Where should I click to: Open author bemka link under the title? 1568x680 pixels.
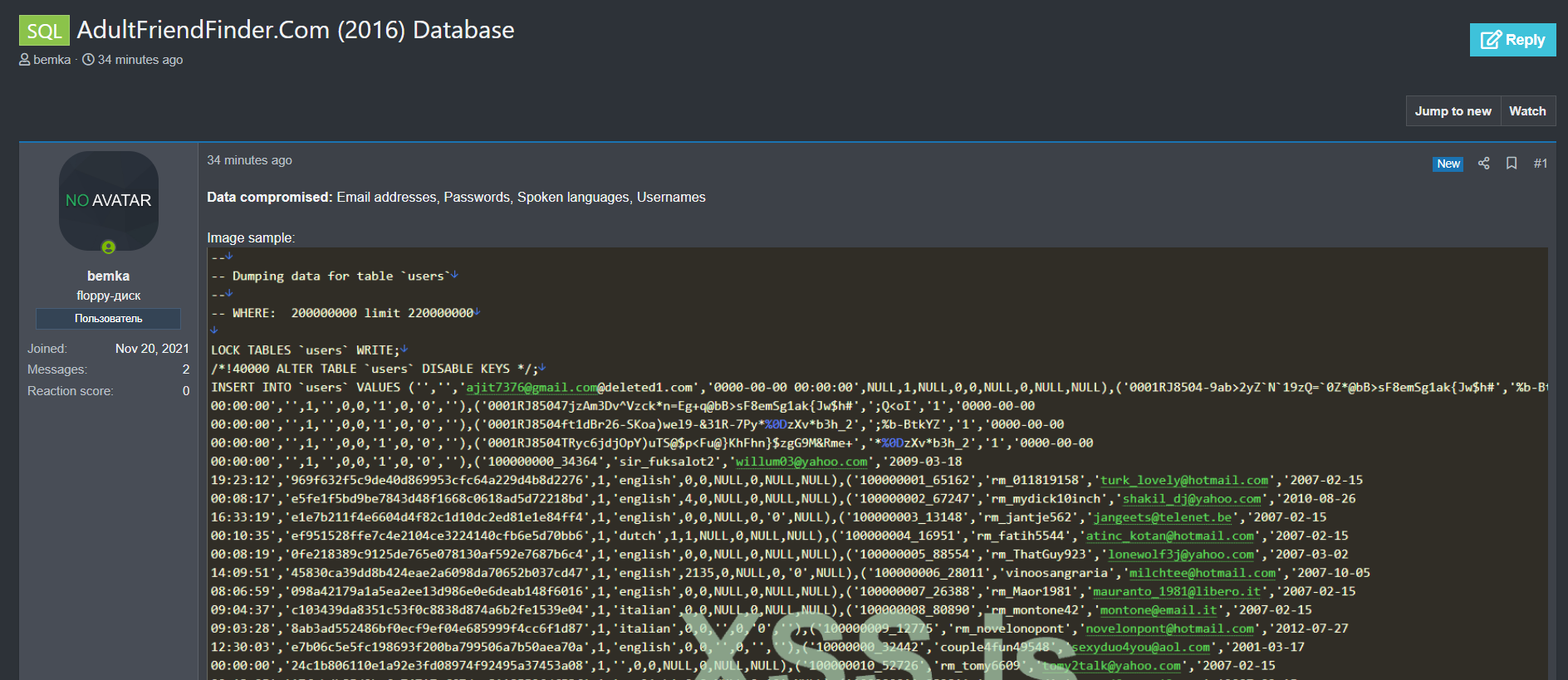[52, 60]
